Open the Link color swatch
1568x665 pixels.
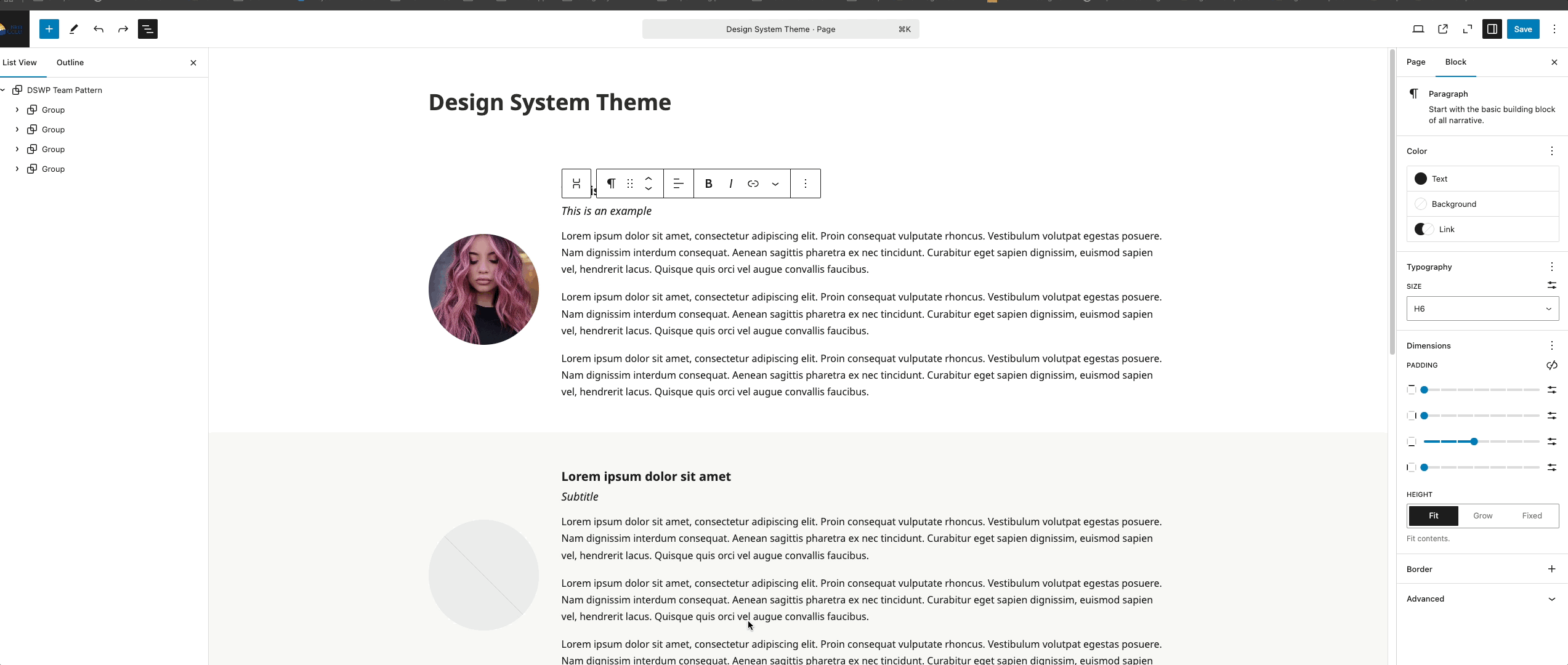point(1483,229)
